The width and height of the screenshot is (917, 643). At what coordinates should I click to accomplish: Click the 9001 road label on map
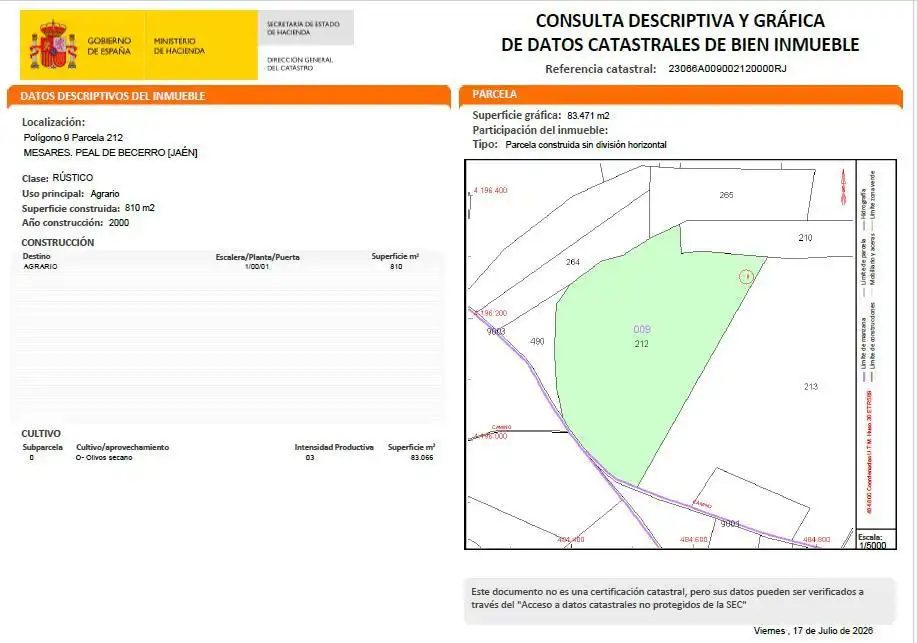(730, 524)
